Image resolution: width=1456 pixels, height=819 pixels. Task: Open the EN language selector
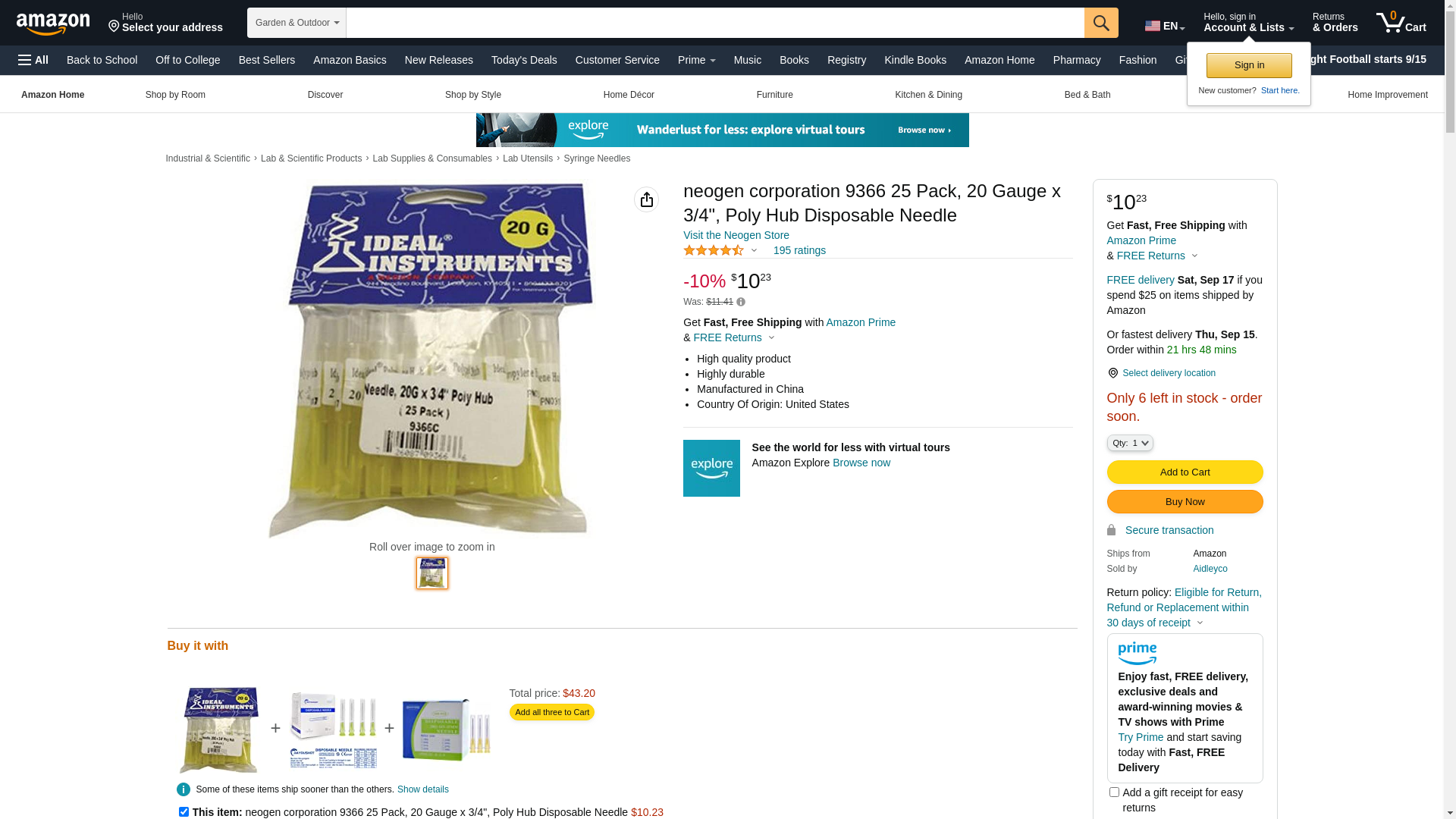coord(1165,26)
